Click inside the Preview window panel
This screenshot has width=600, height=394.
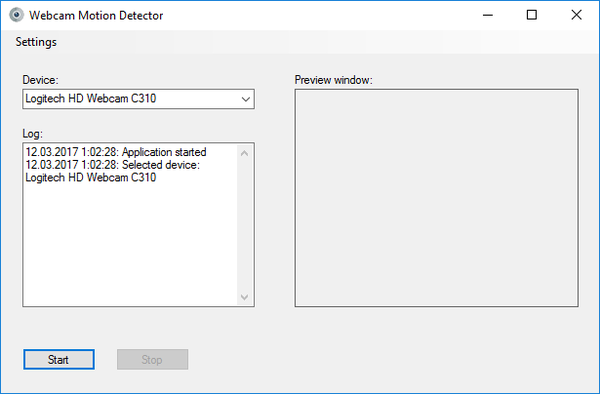pos(437,198)
